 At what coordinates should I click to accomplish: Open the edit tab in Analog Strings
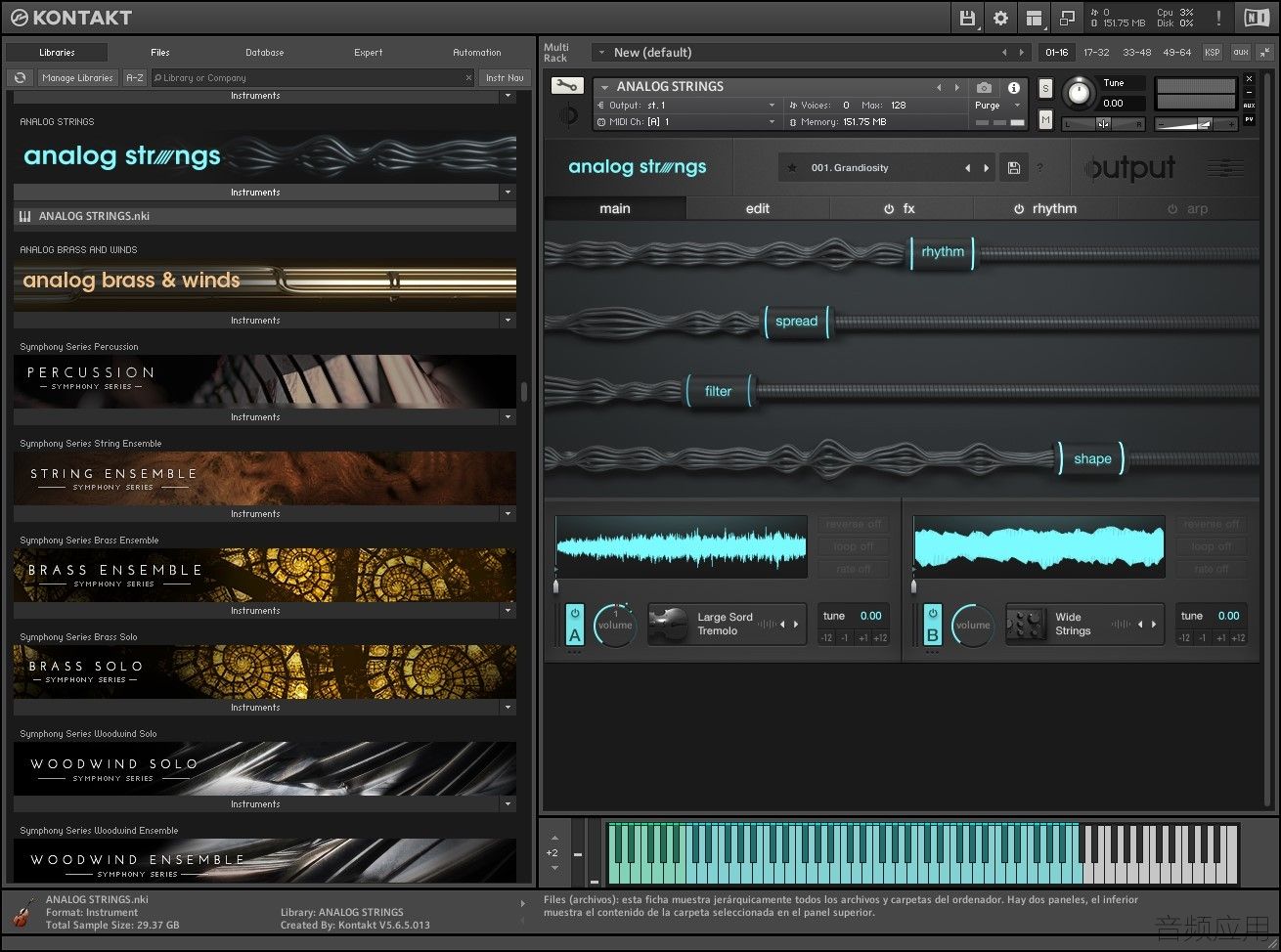point(758,209)
